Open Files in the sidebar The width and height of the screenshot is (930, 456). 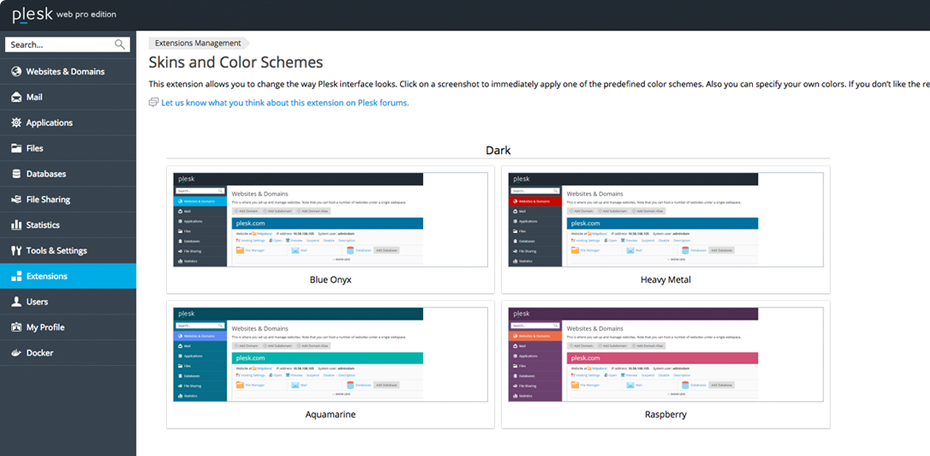click(x=68, y=148)
